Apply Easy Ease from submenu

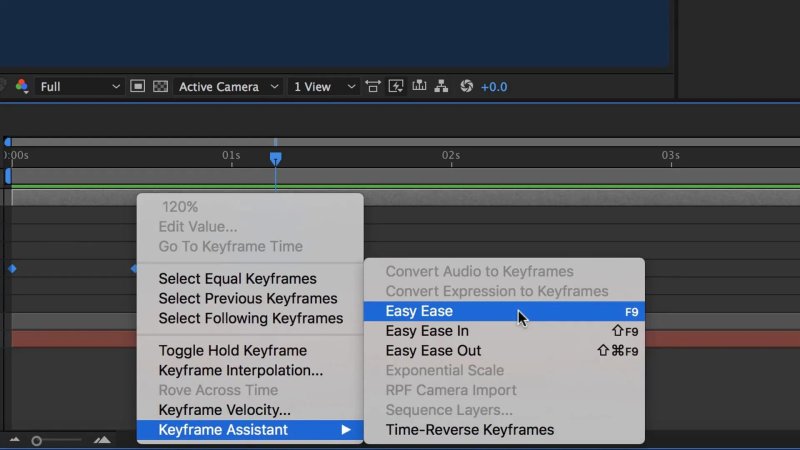click(504, 311)
